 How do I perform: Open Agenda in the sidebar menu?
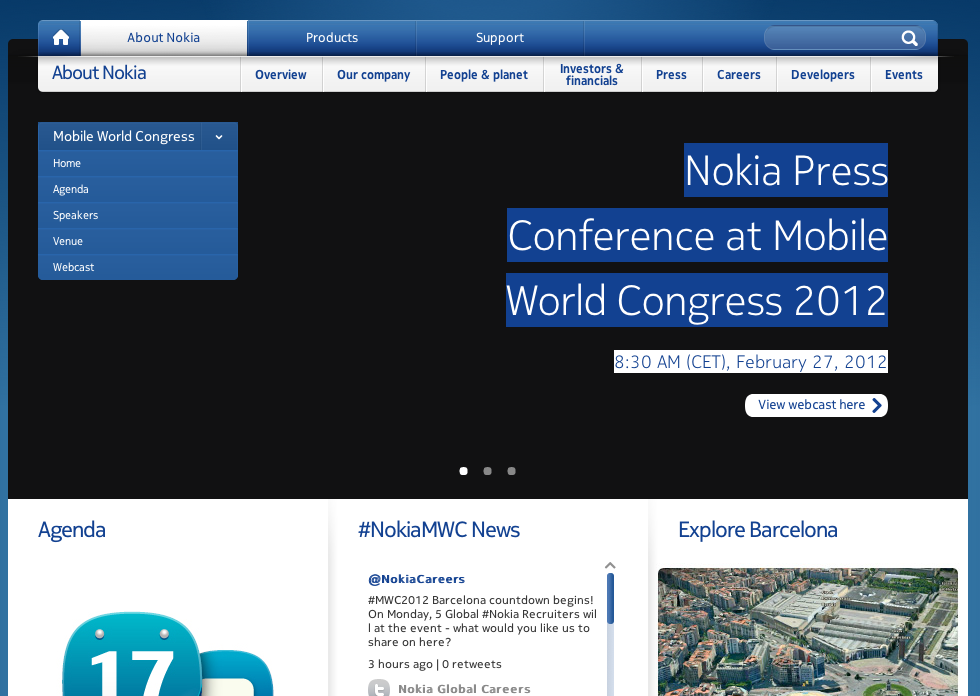138,189
